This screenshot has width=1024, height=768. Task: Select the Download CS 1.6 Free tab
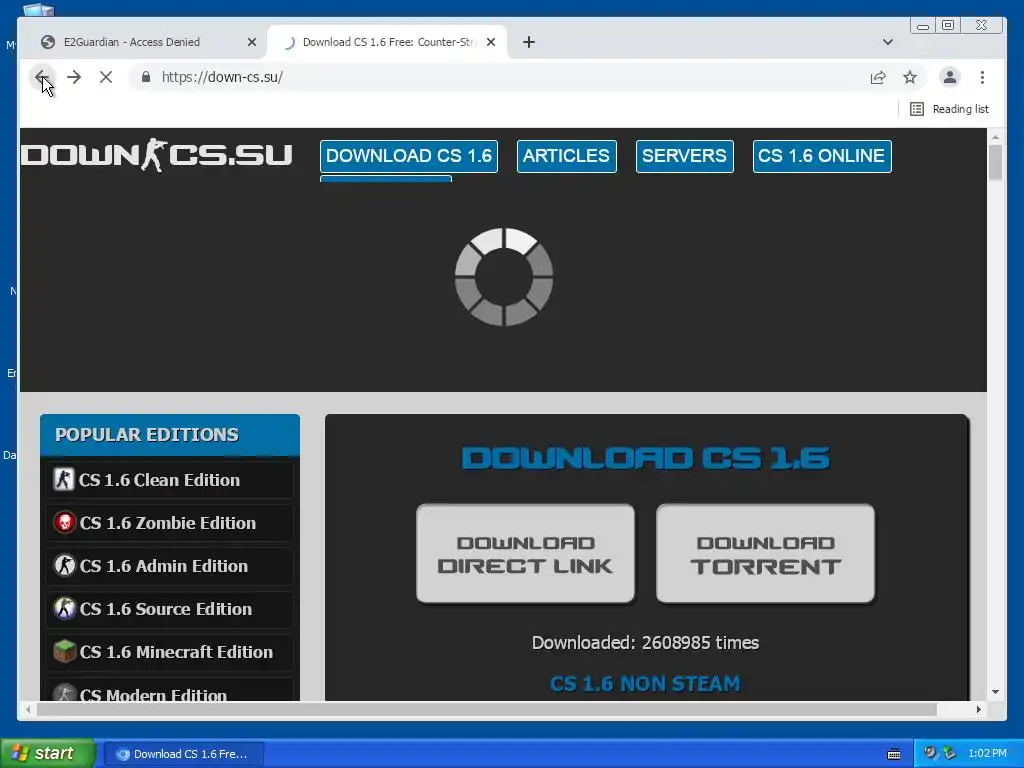(387, 42)
